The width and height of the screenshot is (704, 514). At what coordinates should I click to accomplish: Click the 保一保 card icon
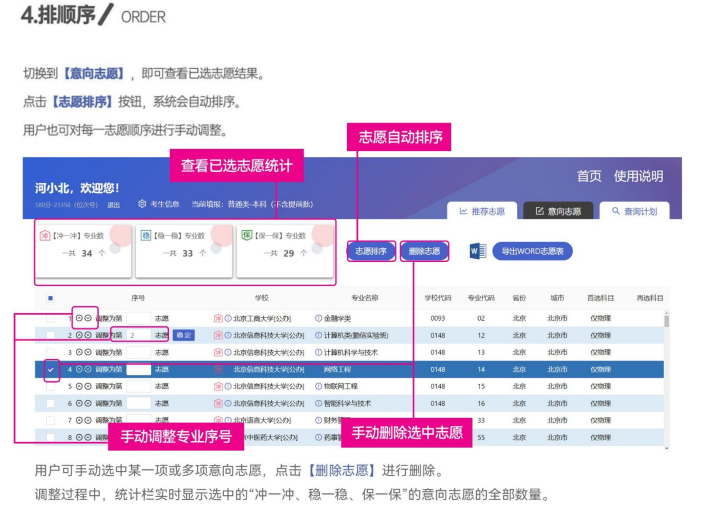coord(246,236)
